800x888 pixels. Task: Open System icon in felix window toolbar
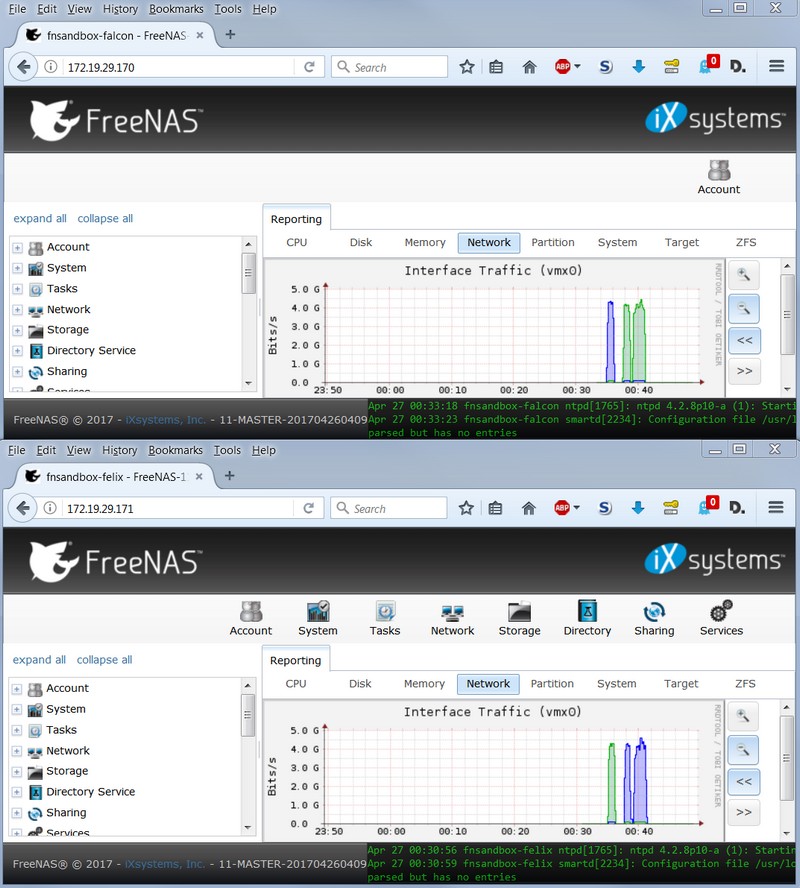318,618
